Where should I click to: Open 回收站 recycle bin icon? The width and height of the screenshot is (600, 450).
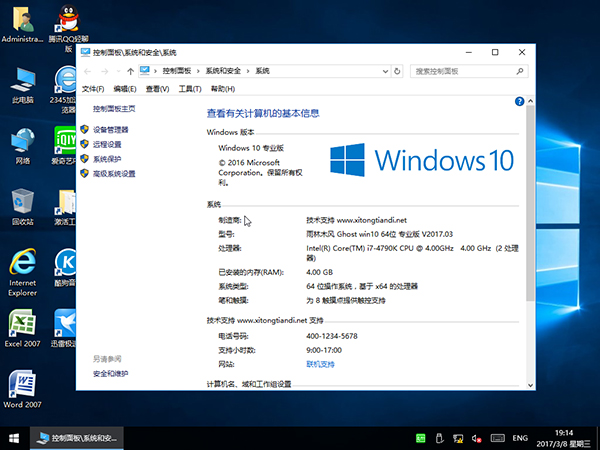(21, 204)
